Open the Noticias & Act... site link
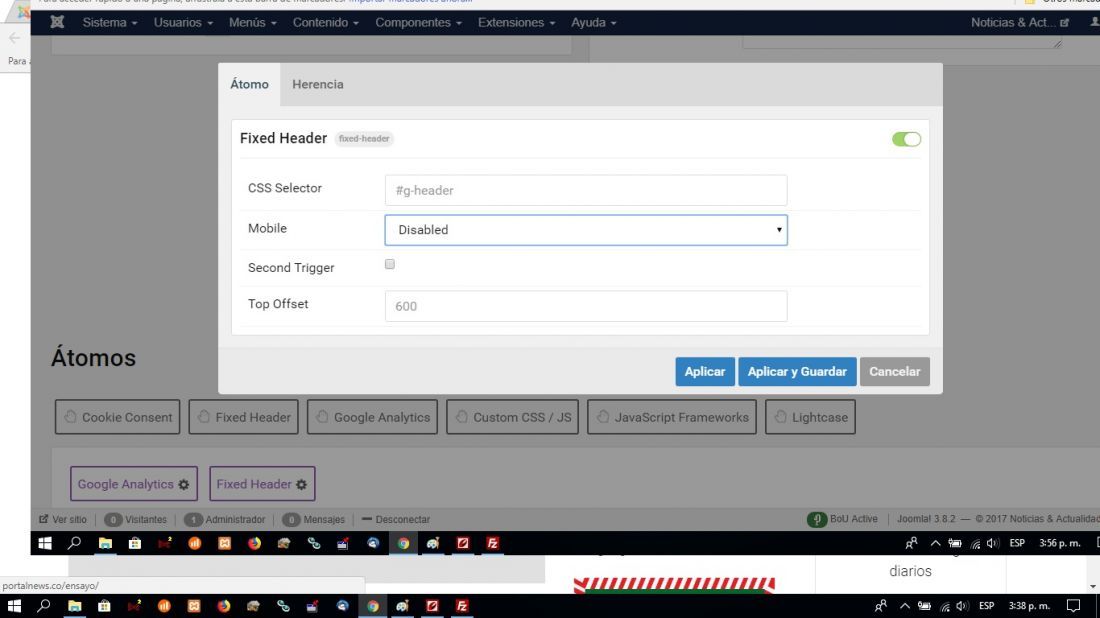Image resolution: width=1100 pixels, height=618 pixels. 1019,22
